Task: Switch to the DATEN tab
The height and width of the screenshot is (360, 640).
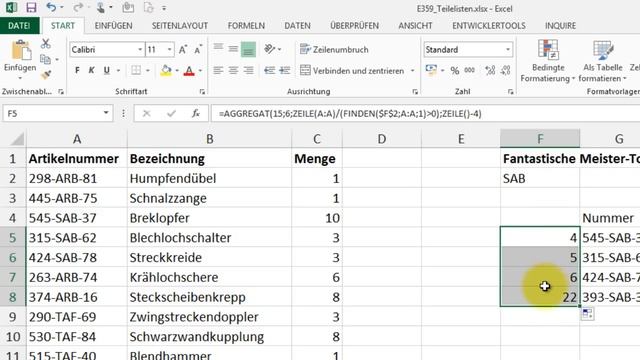Action: pos(297,25)
